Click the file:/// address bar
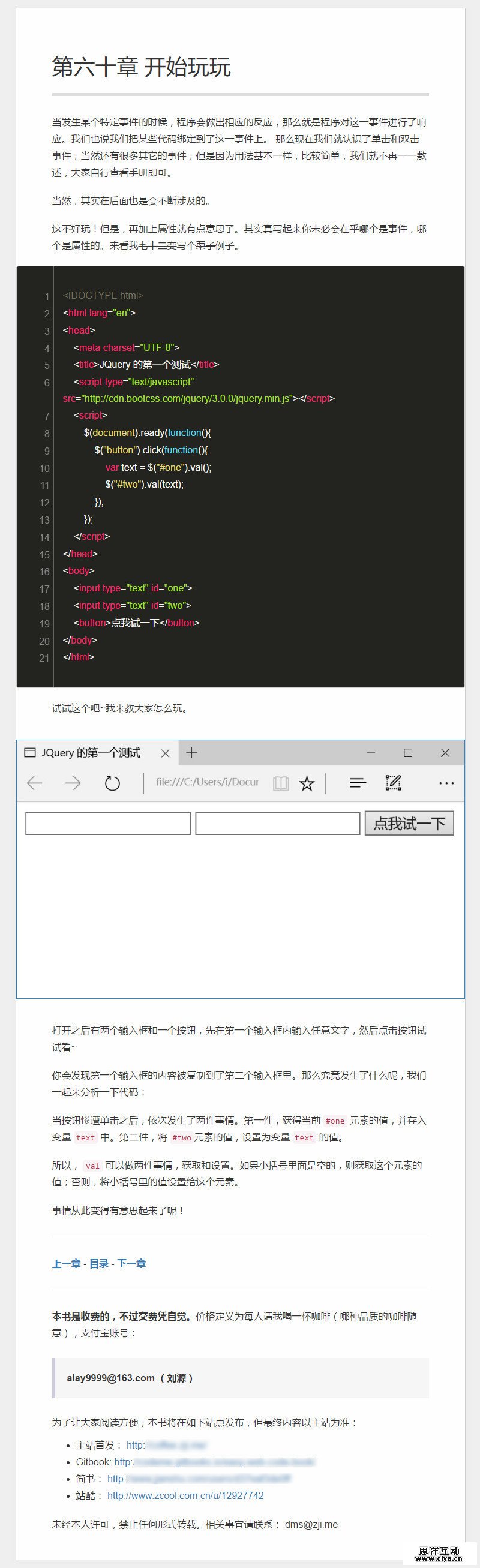Viewport: 480px width, 1568px height. (207, 782)
